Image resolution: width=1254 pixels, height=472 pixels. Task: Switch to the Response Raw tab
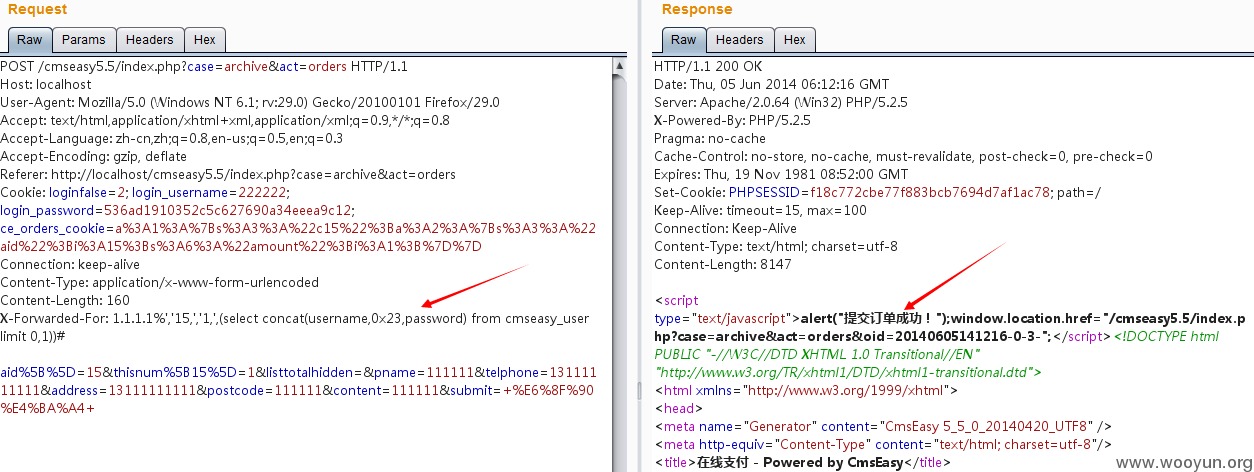(x=683, y=40)
